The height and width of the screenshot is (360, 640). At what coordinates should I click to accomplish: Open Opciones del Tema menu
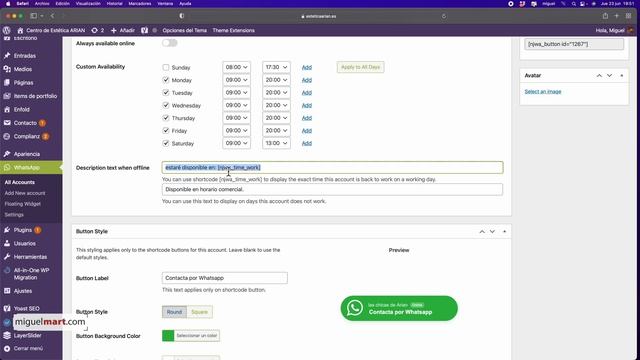(x=184, y=30)
